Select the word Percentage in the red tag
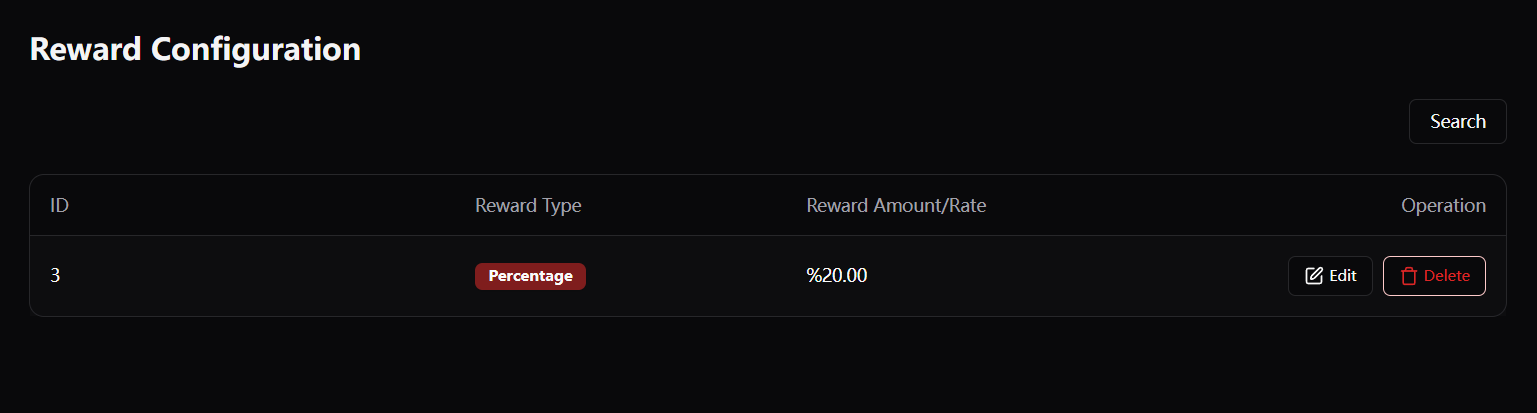 pyautogui.click(x=530, y=276)
